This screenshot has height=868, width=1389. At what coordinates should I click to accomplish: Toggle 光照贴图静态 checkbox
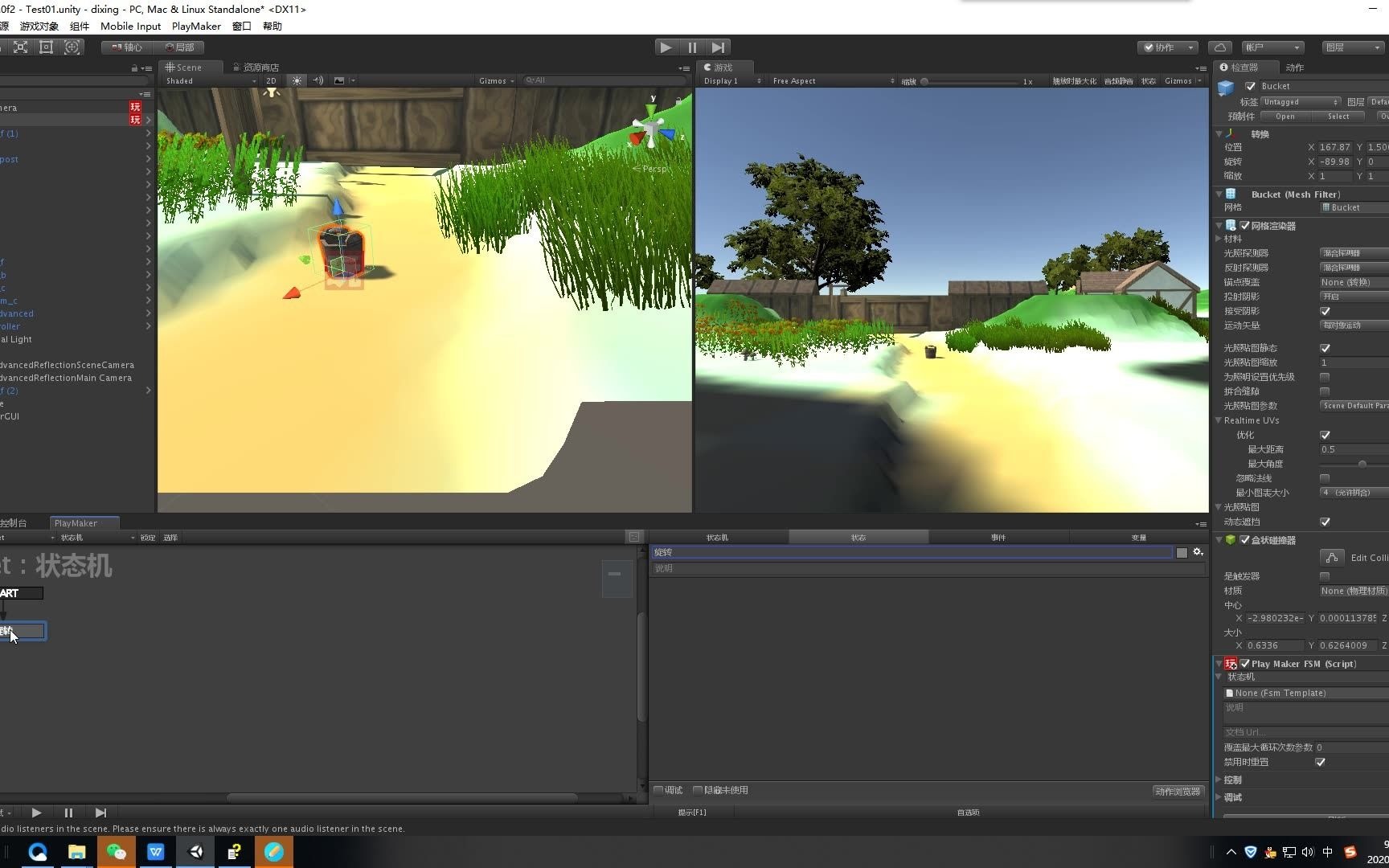[1325, 348]
